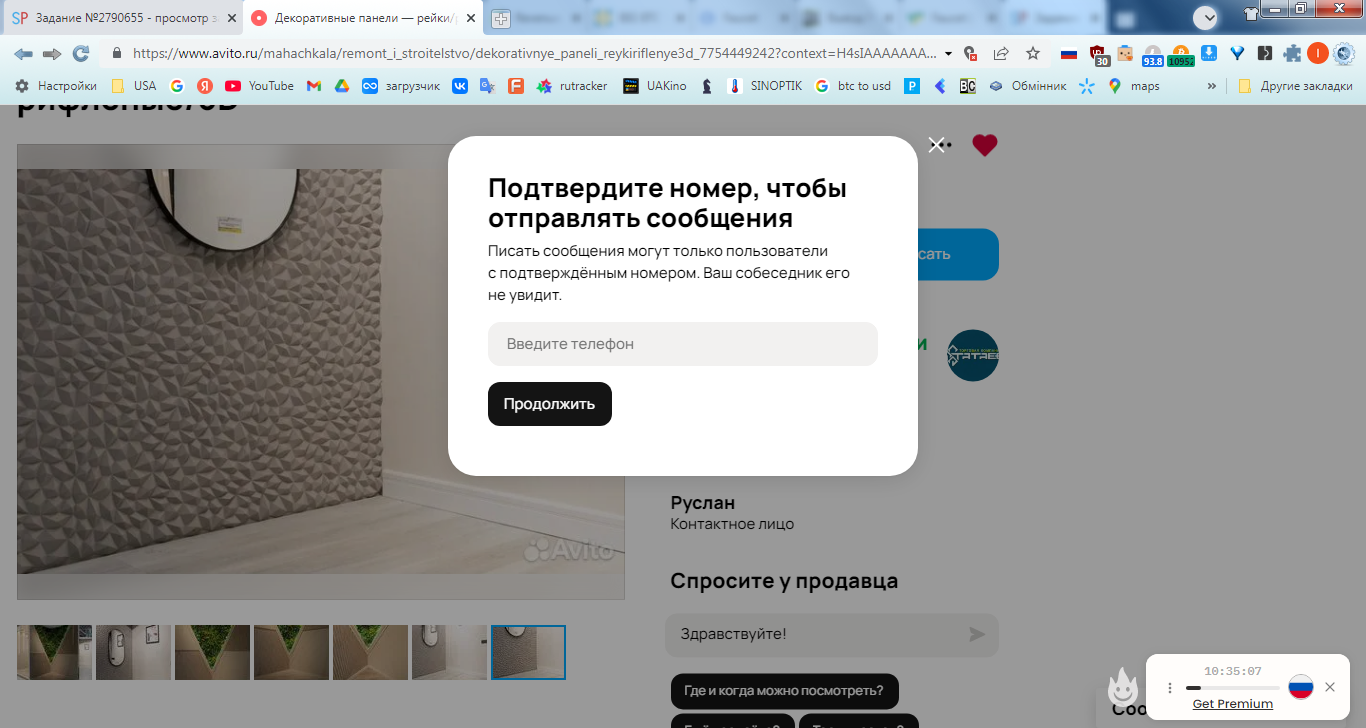
Task: Open 'Настройки' bookmark
Action: tap(56, 86)
